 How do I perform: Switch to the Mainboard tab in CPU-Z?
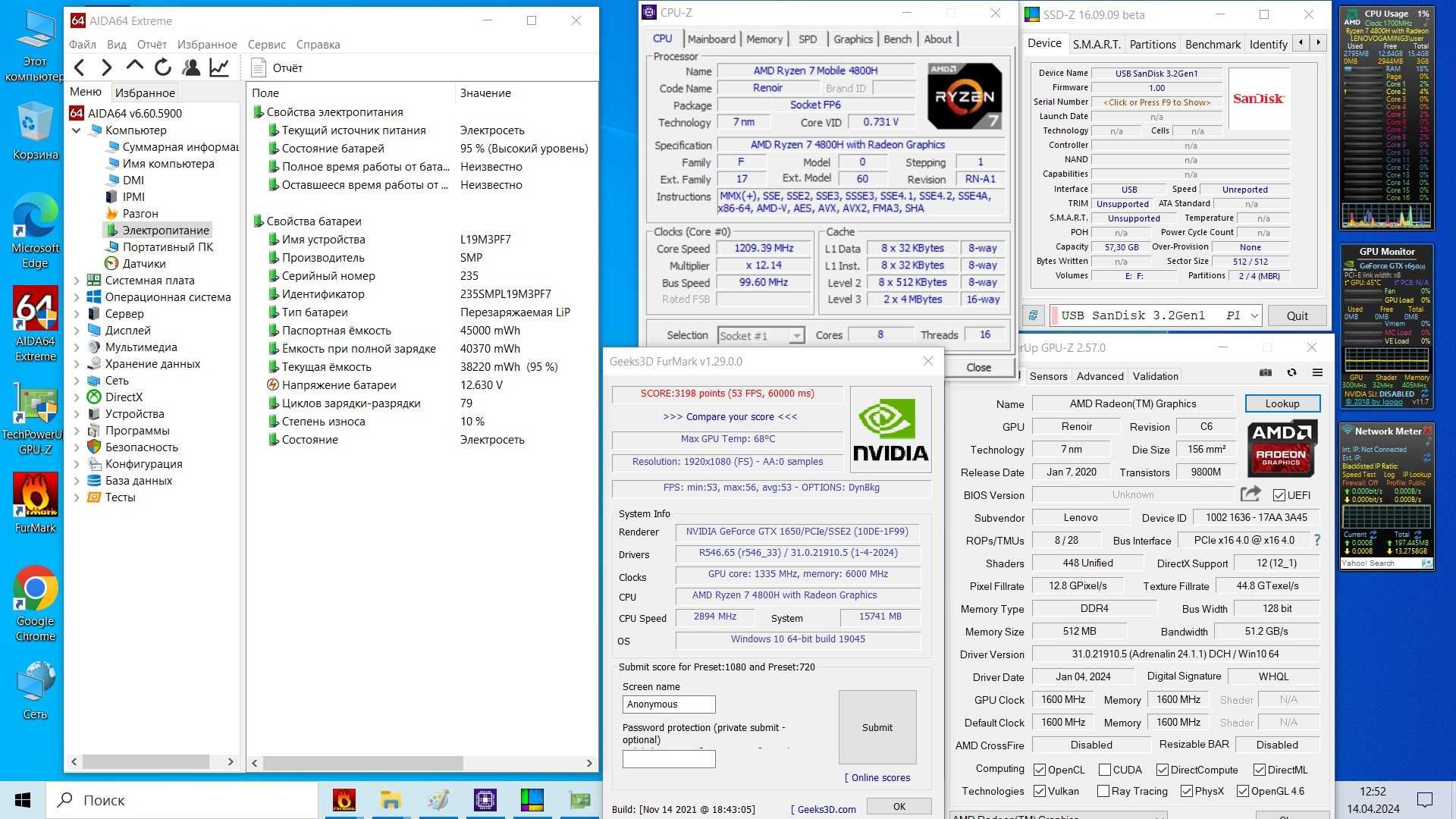(x=711, y=39)
